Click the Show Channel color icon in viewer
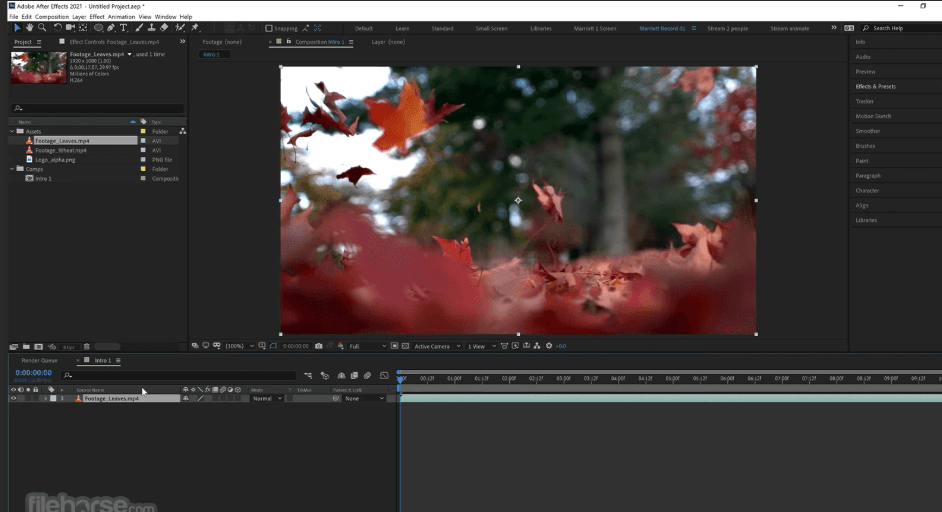 [341, 346]
